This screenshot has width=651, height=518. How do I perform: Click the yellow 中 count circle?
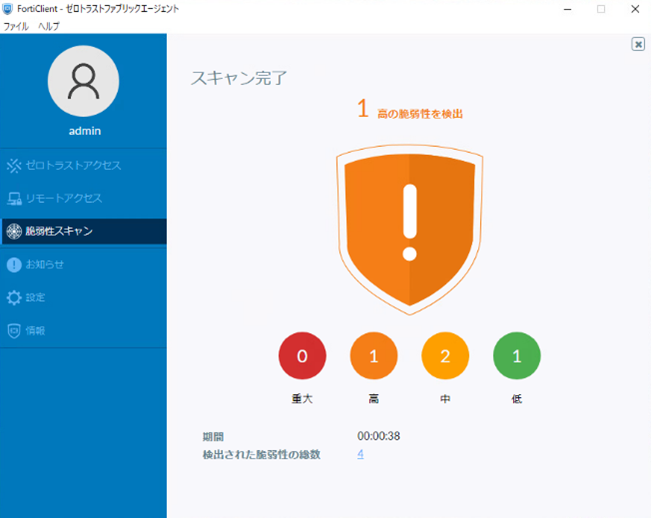[x=445, y=356]
